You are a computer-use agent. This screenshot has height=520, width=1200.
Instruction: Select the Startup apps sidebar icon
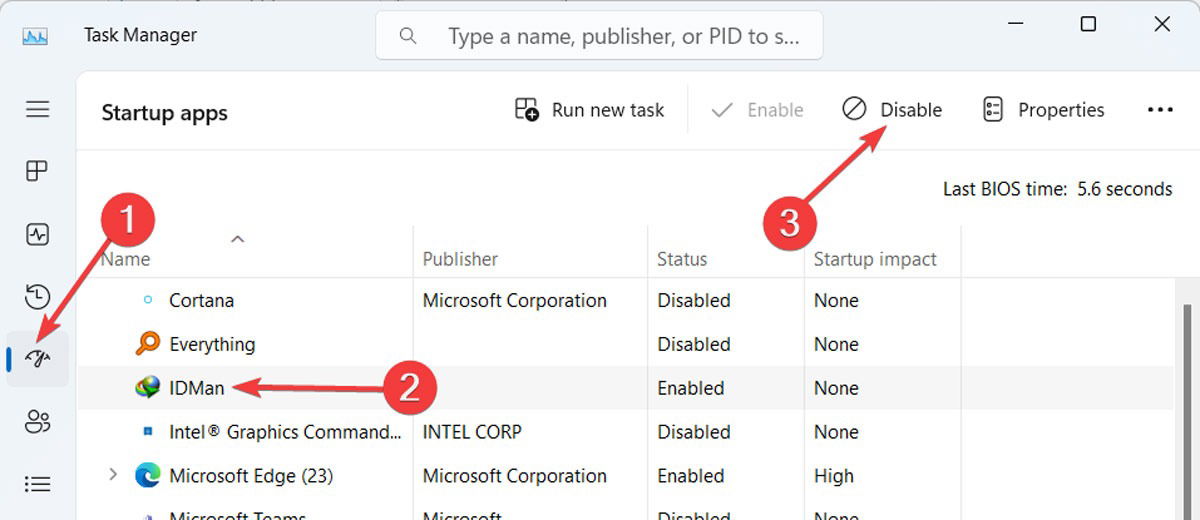37,359
